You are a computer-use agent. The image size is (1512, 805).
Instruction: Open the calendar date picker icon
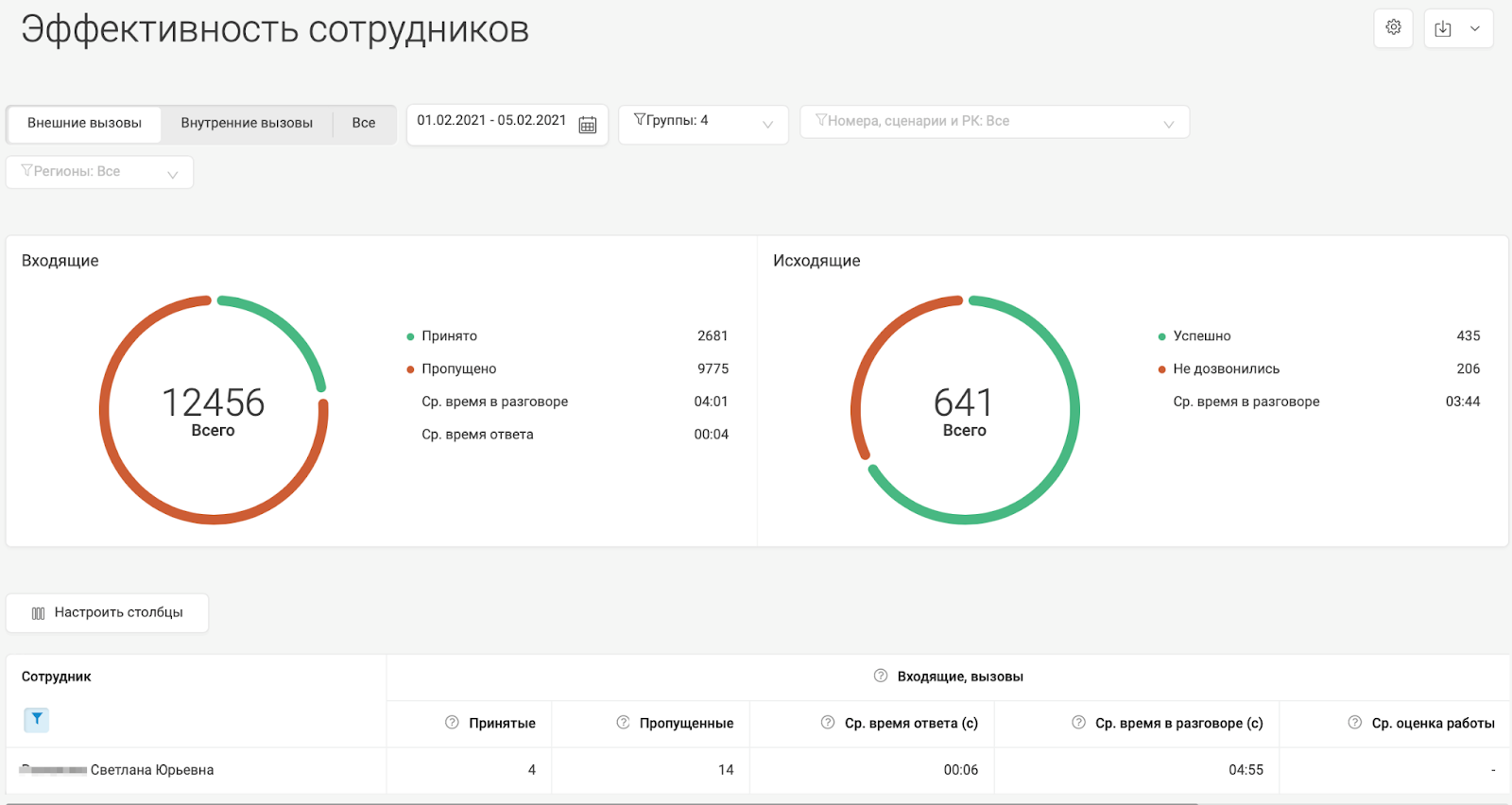point(588,125)
